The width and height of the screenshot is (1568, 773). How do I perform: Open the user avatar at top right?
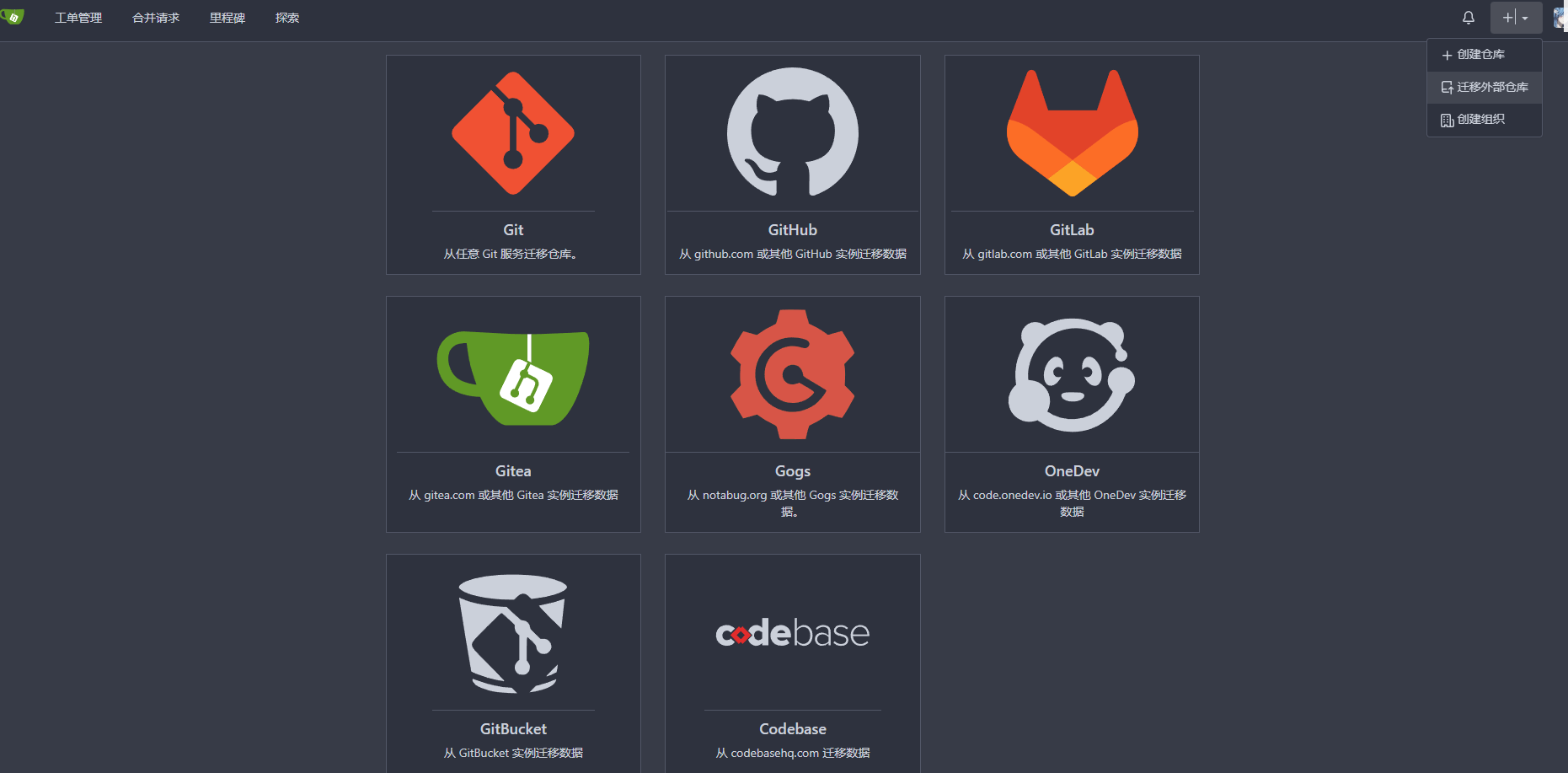click(1560, 18)
